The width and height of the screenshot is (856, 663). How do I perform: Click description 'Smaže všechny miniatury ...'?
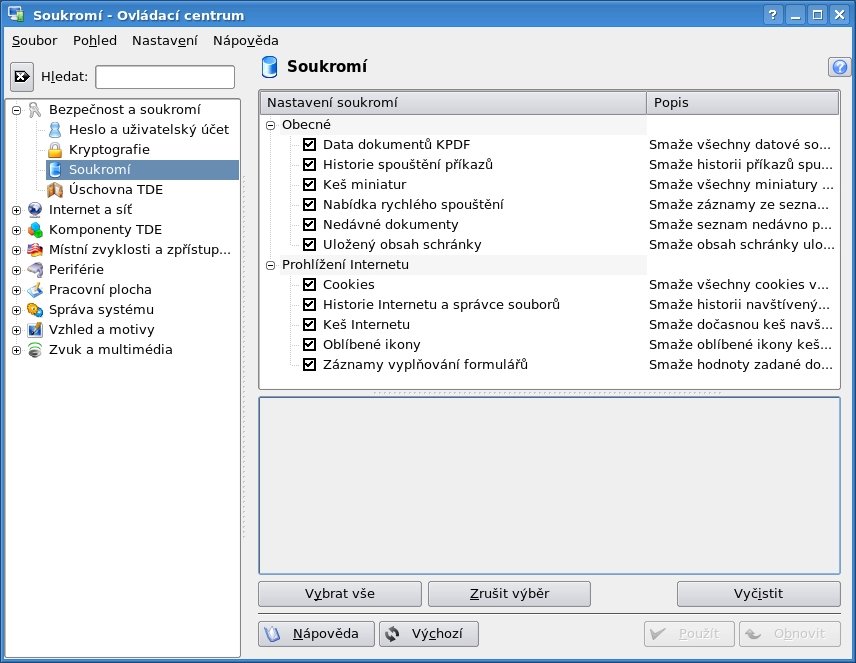741,185
